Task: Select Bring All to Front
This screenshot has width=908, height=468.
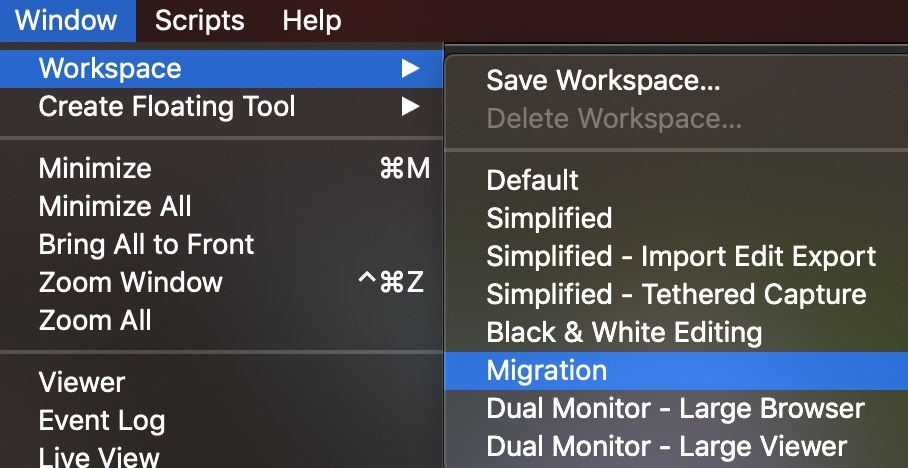Action: [x=146, y=244]
